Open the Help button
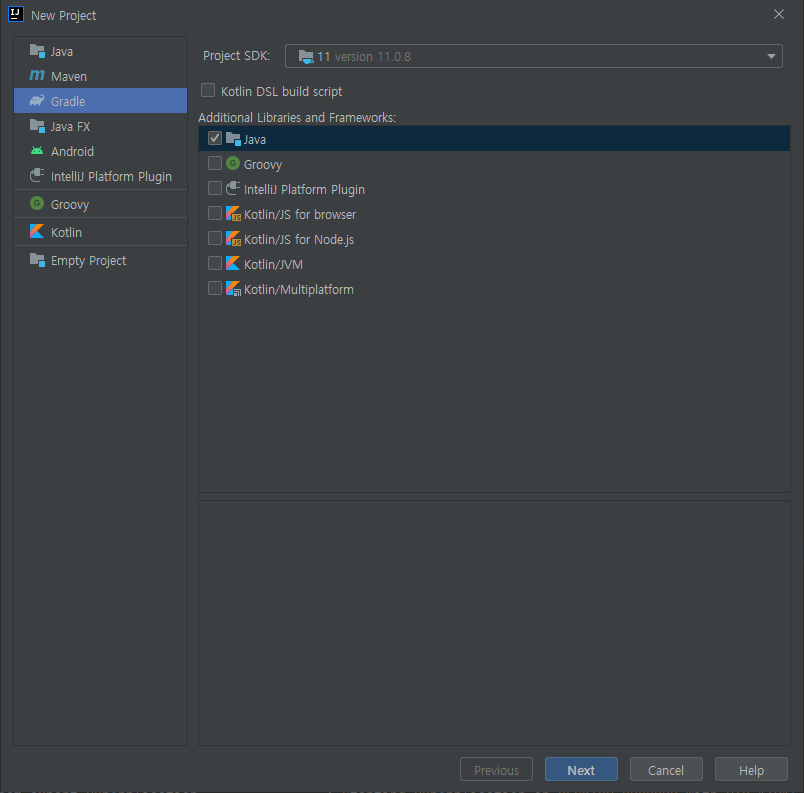804x793 pixels. point(751,769)
